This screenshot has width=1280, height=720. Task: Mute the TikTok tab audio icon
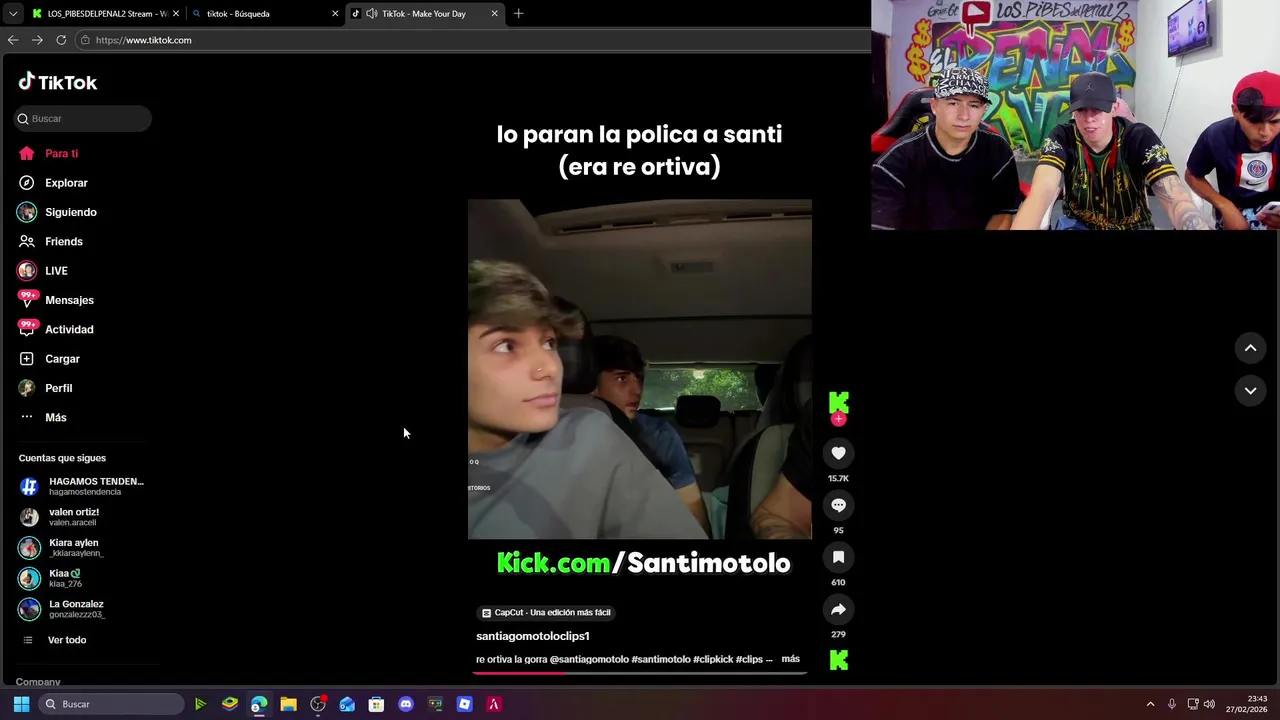[372, 14]
